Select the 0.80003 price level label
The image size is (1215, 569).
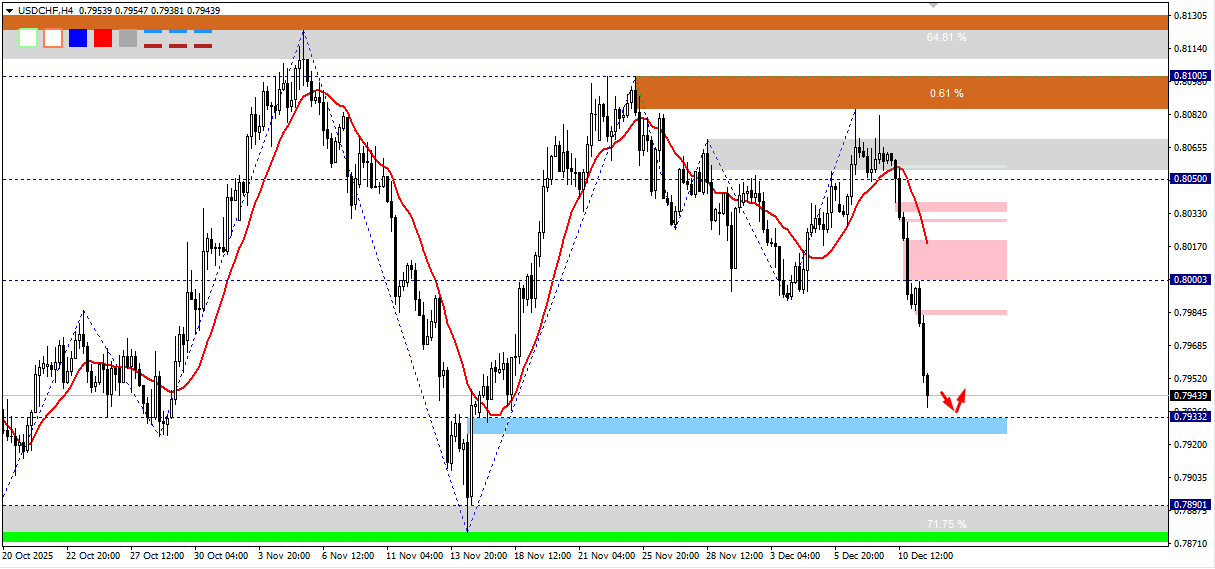coord(1190,280)
